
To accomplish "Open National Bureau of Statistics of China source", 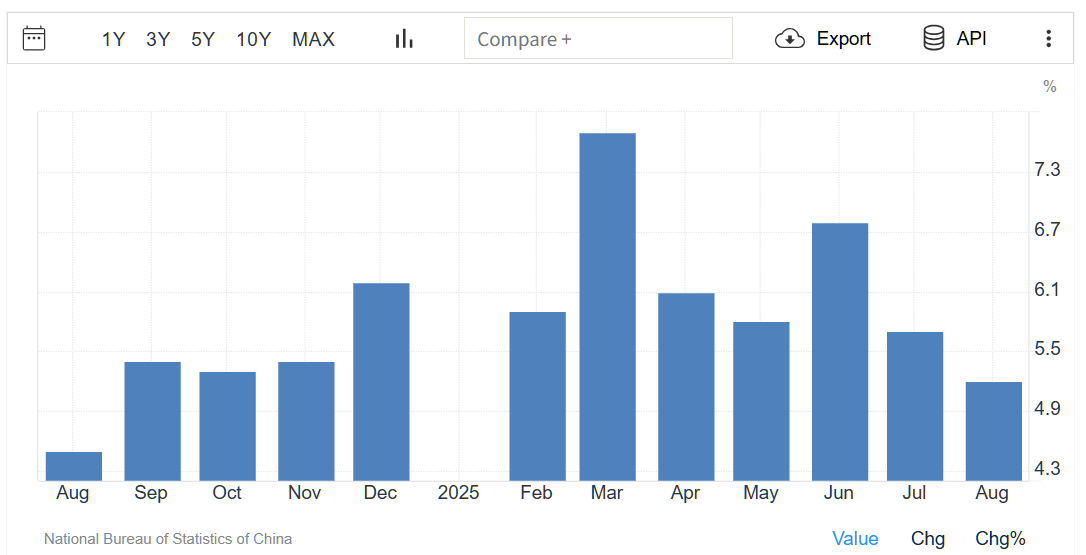I will point(168,538).
